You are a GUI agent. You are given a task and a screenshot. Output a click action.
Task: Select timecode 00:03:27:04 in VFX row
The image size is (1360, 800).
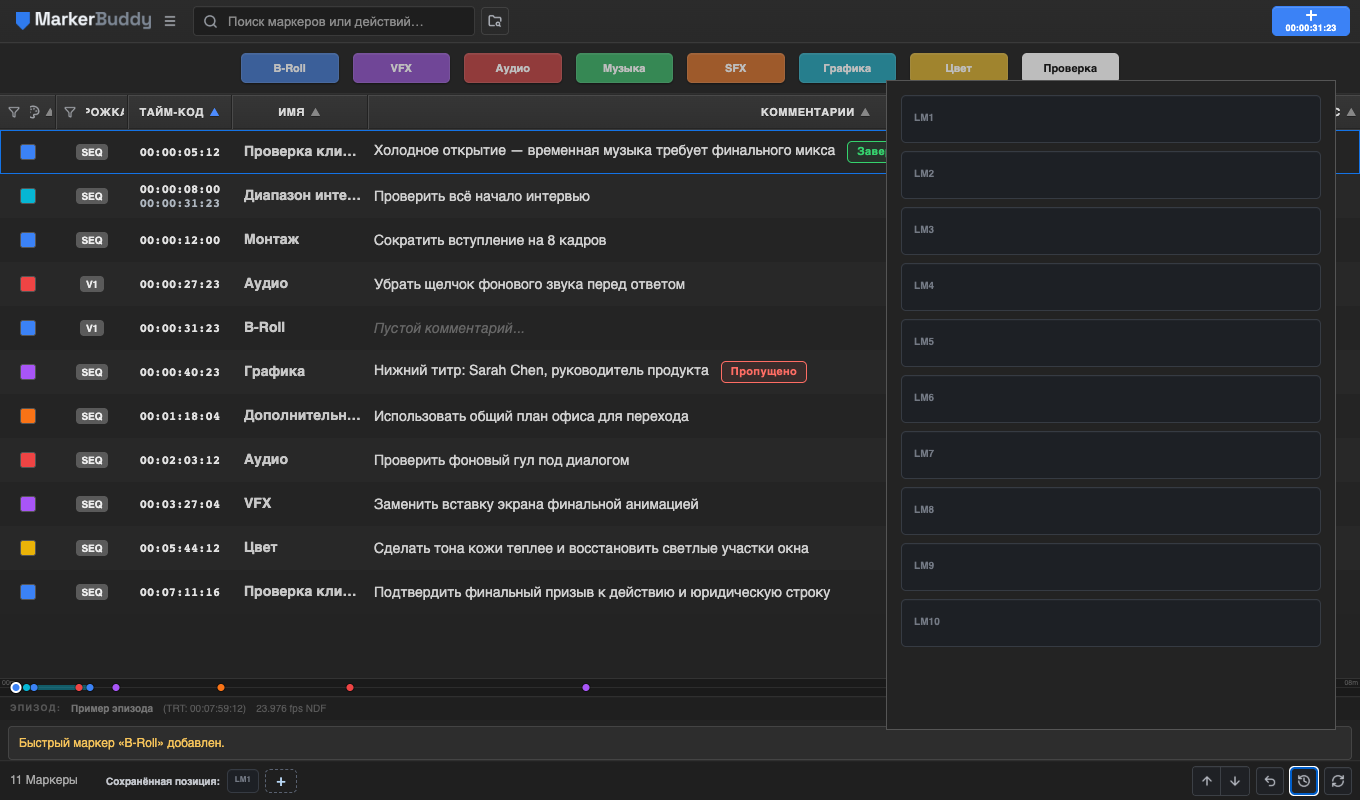[180, 504]
